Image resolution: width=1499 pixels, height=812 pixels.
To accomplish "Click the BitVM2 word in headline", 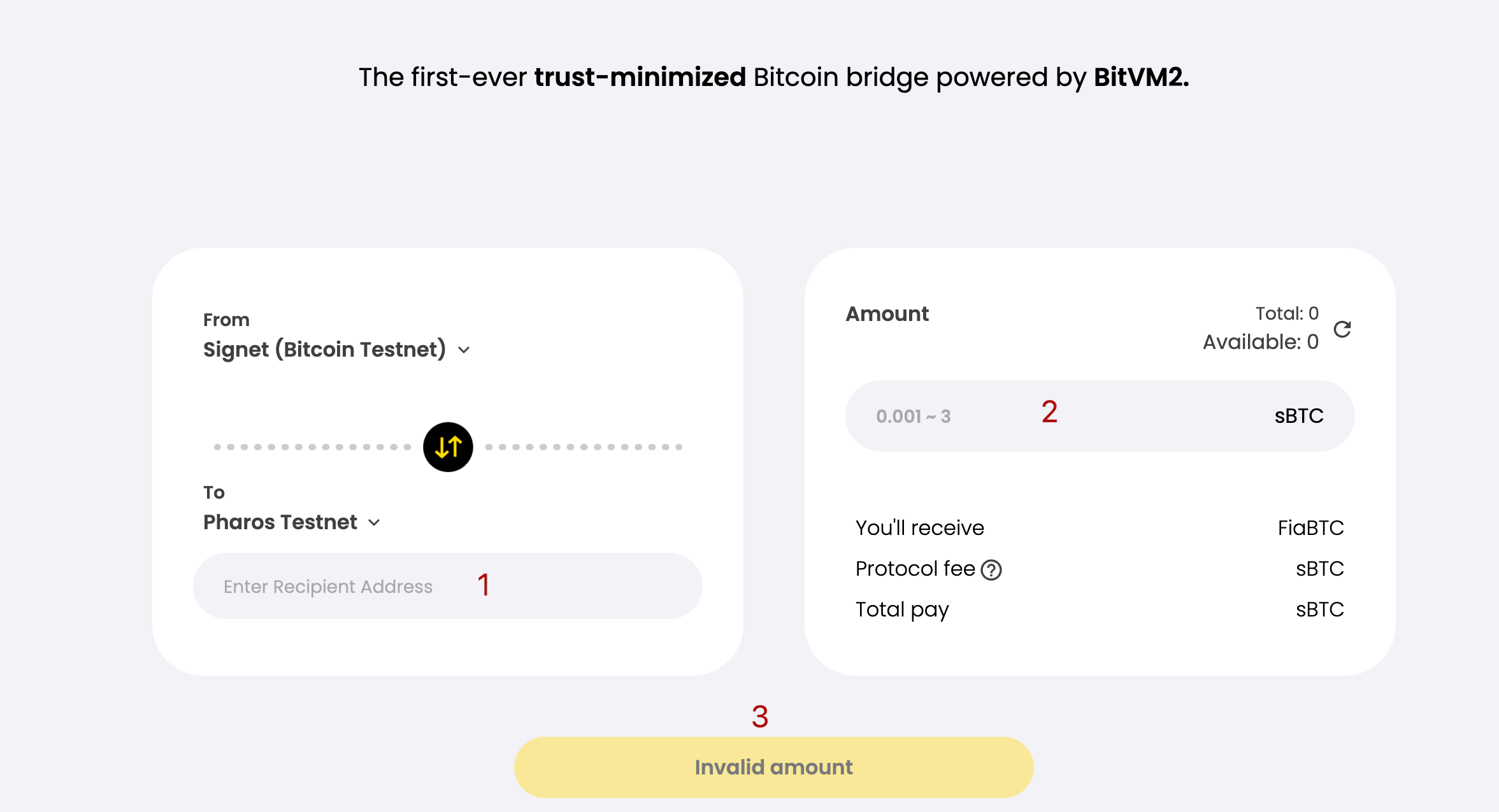I will (1141, 77).
